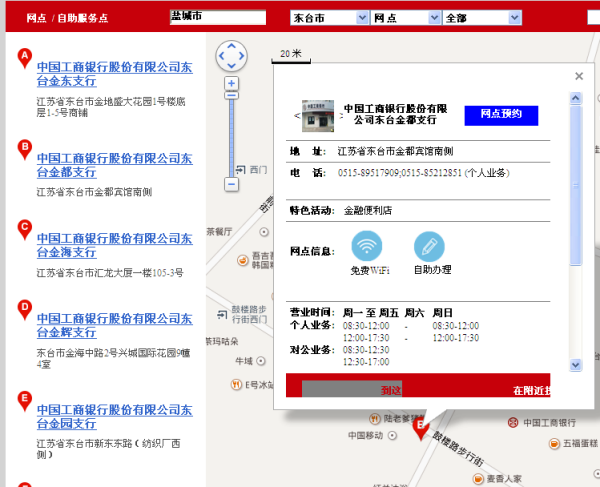Click the 自助办理 pencil icon
This screenshot has height=487, width=600.
[429, 247]
